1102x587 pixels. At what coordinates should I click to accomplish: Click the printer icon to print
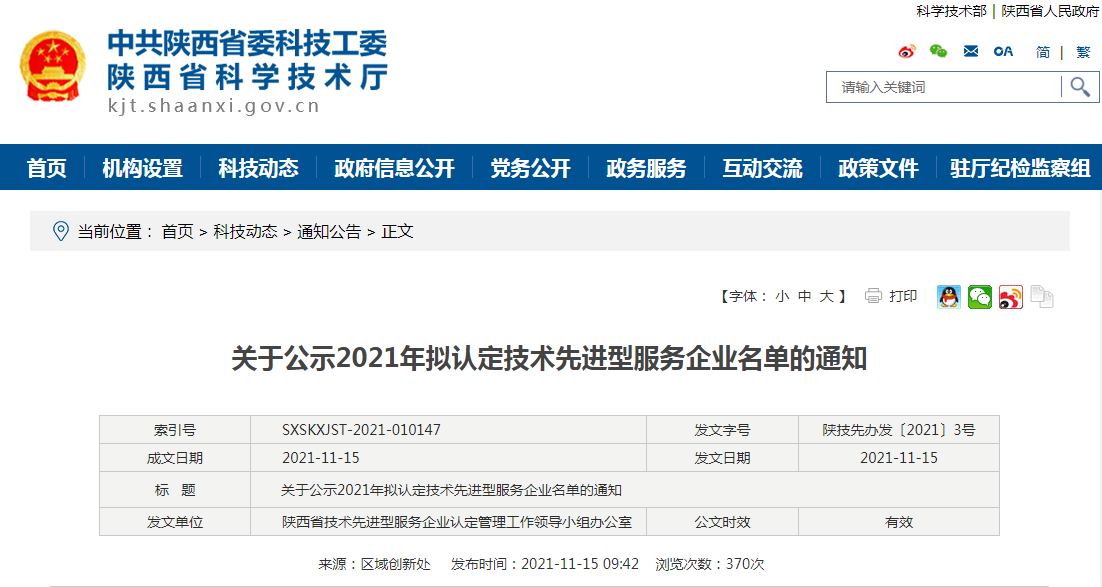[x=873, y=296]
